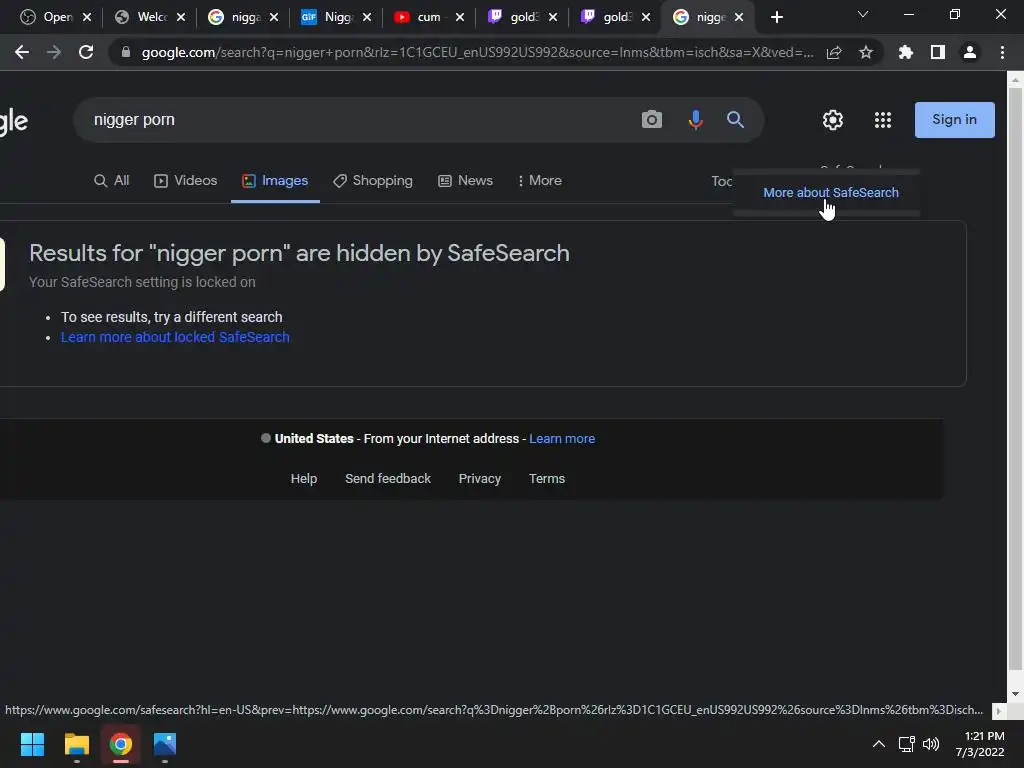Bookmark this tab with the star icon

click(x=866, y=52)
